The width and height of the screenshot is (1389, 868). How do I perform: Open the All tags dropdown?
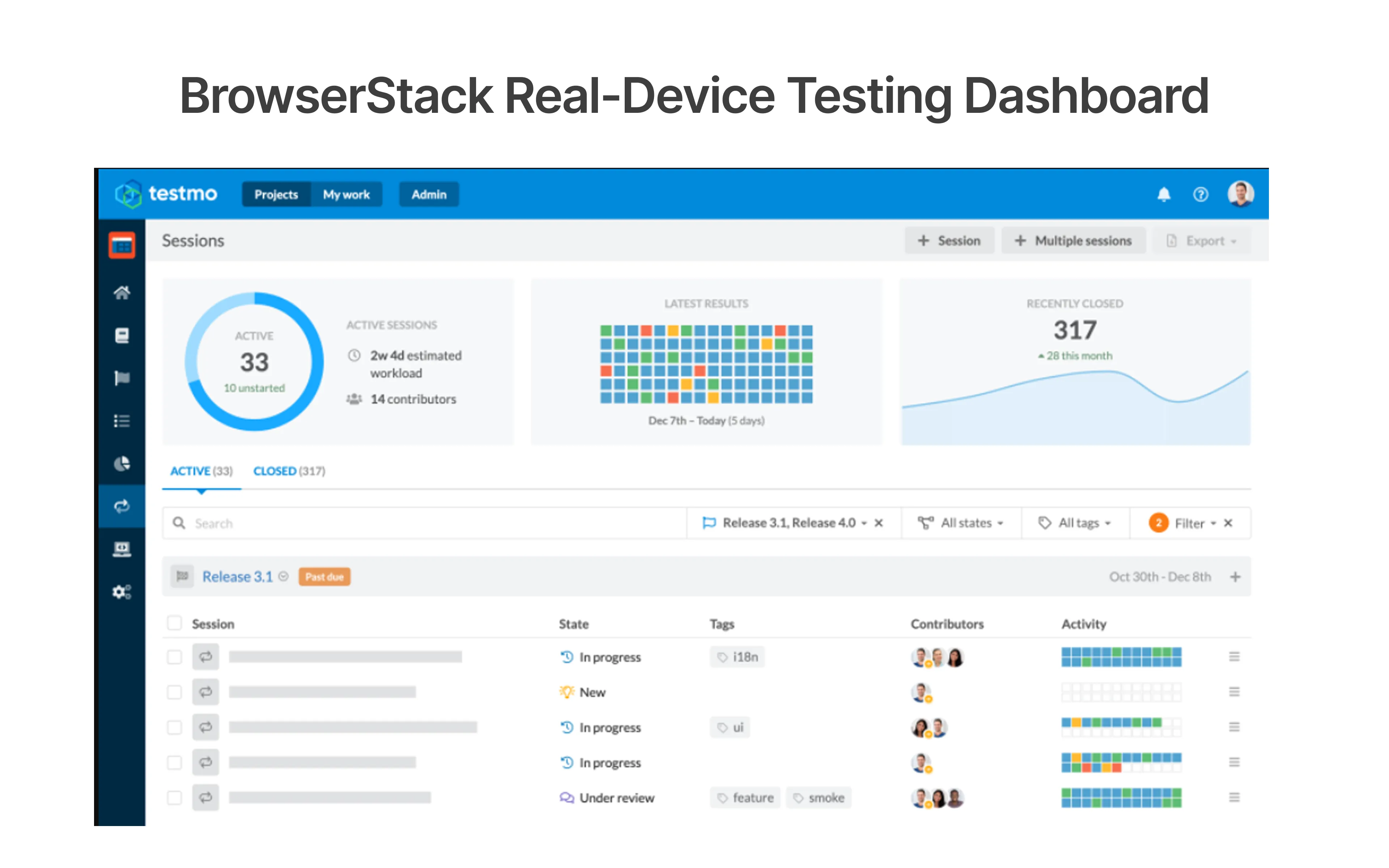pyautogui.click(x=1074, y=523)
